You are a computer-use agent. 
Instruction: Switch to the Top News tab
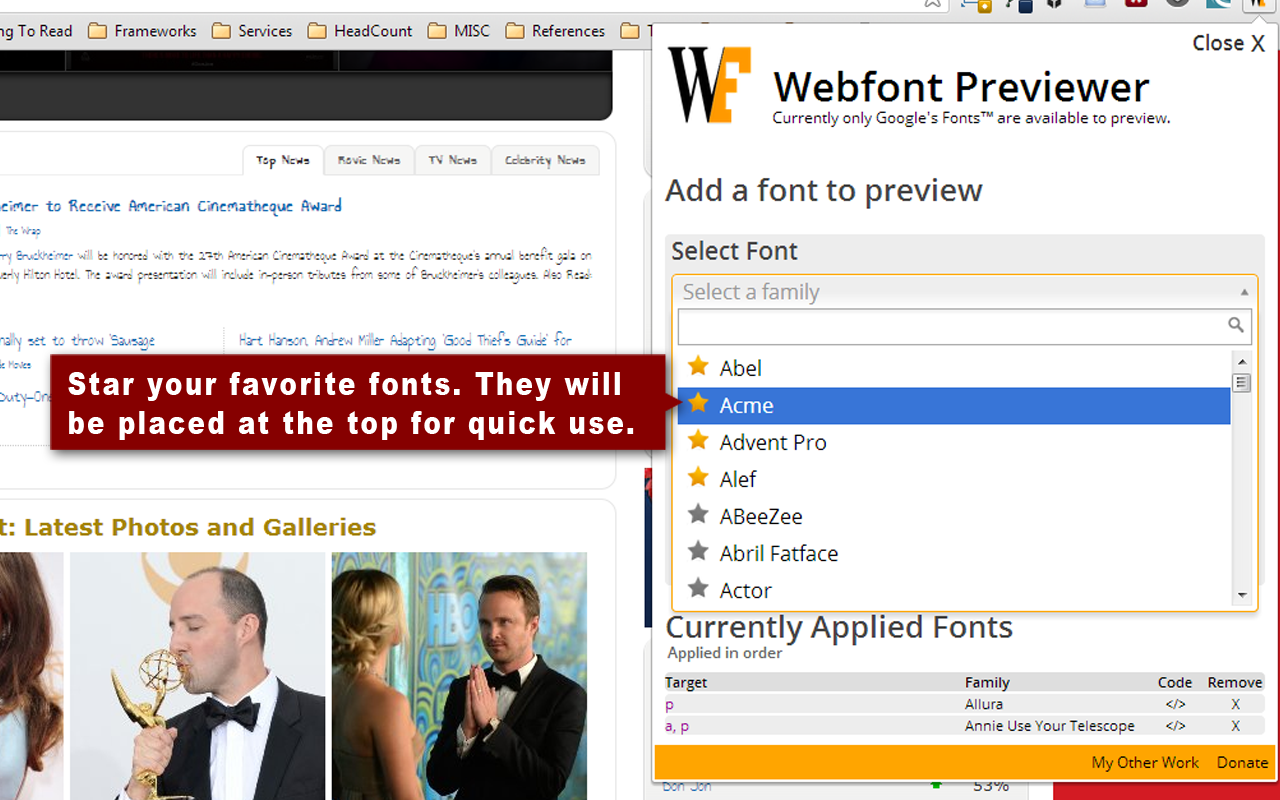[283, 160]
